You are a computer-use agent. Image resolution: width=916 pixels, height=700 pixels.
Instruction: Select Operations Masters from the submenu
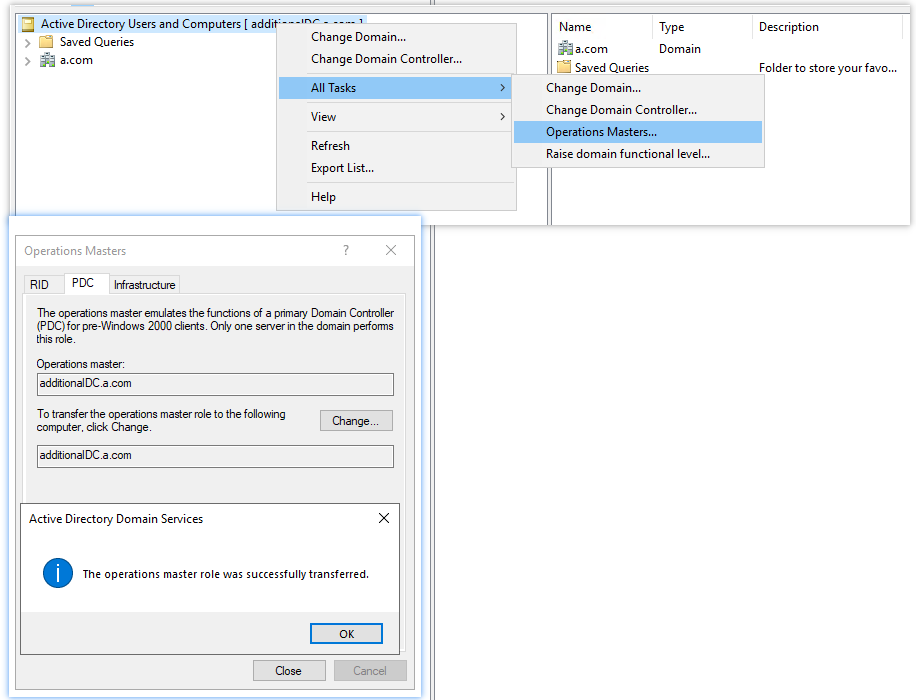click(x=602, y=131)
